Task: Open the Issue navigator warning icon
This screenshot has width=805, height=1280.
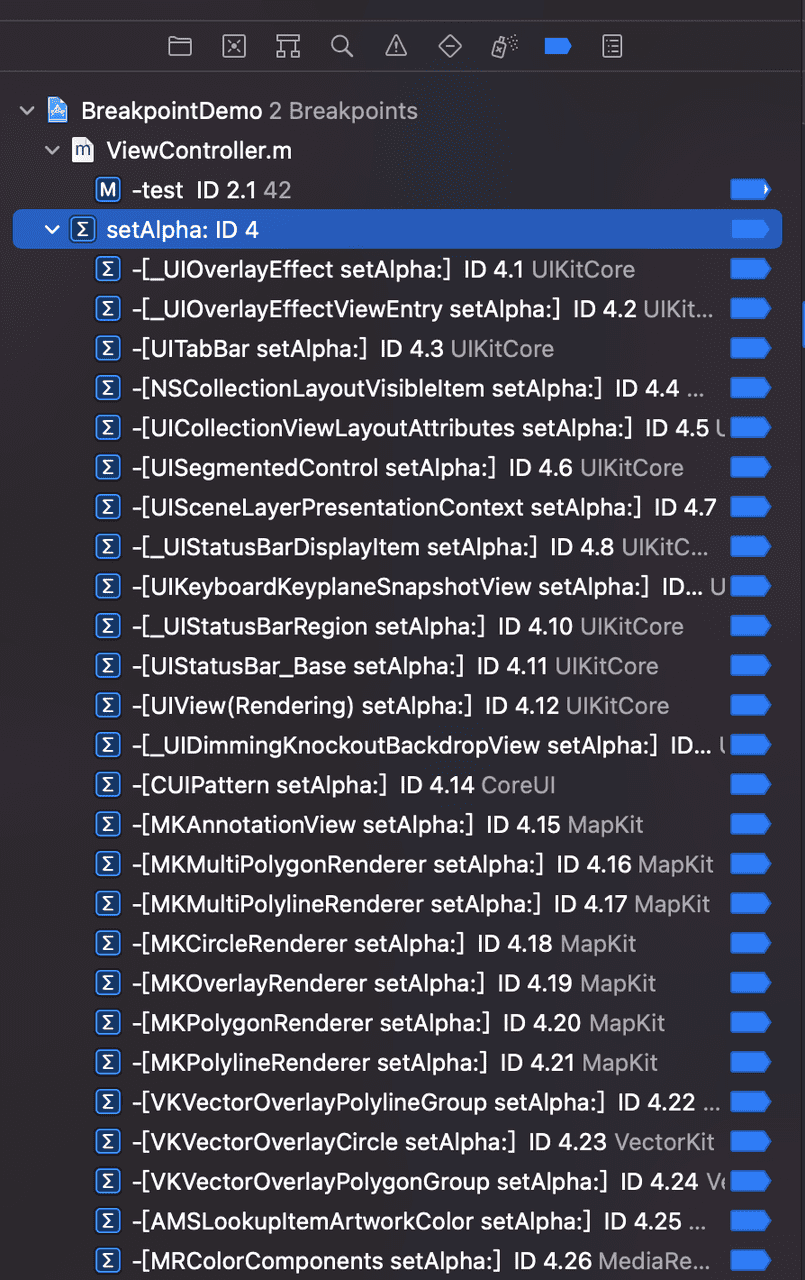Action: coord(396,46)
